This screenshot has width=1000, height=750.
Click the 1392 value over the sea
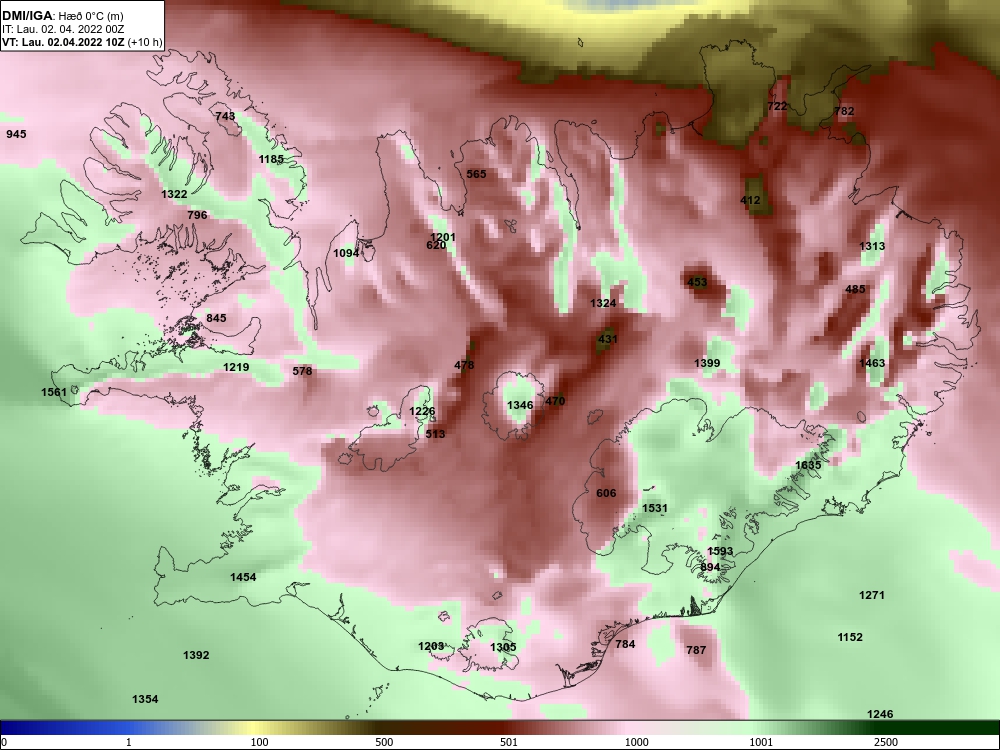pyautogui.click(x=196, y=655)
